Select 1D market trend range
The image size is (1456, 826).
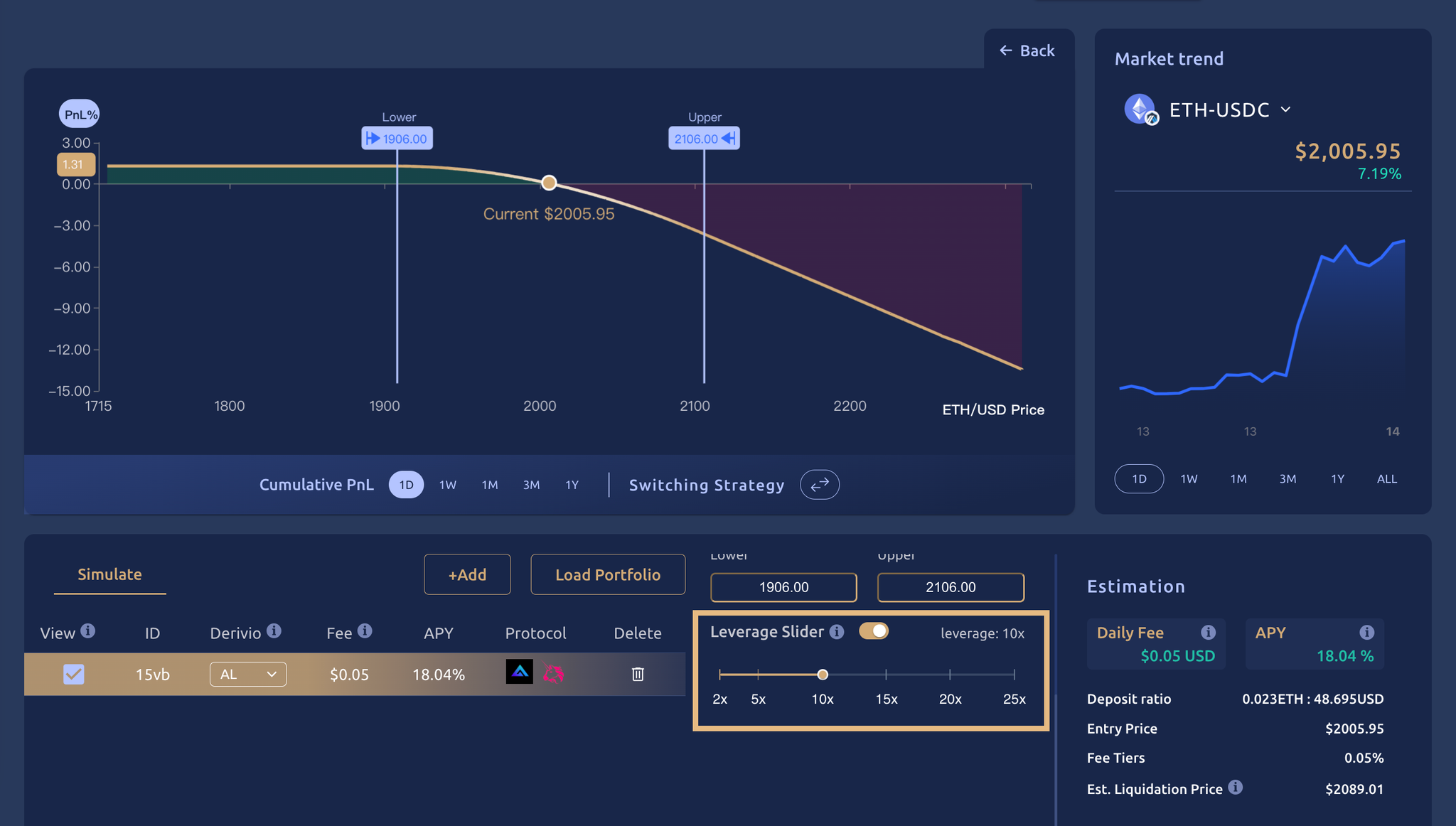[x=1139, y=479]
